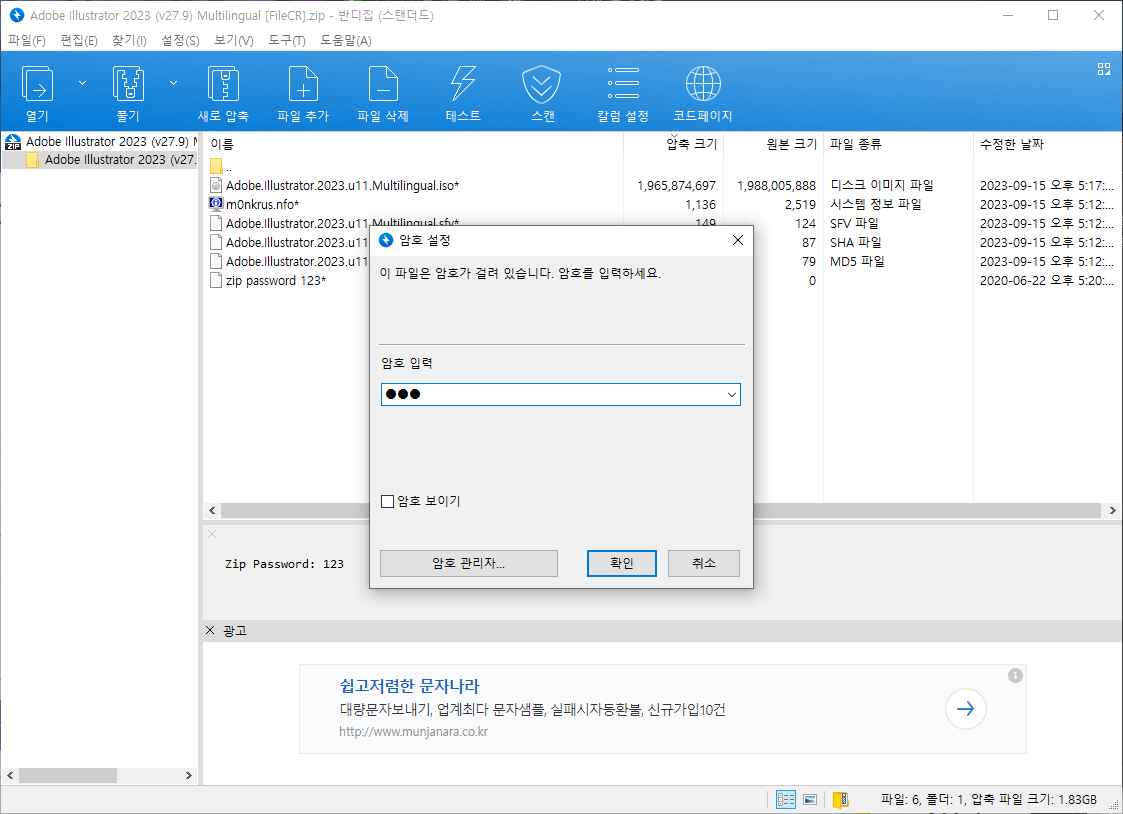
Task: Delete files using the 파일 삭제 icon
Action: pos(382,90)
